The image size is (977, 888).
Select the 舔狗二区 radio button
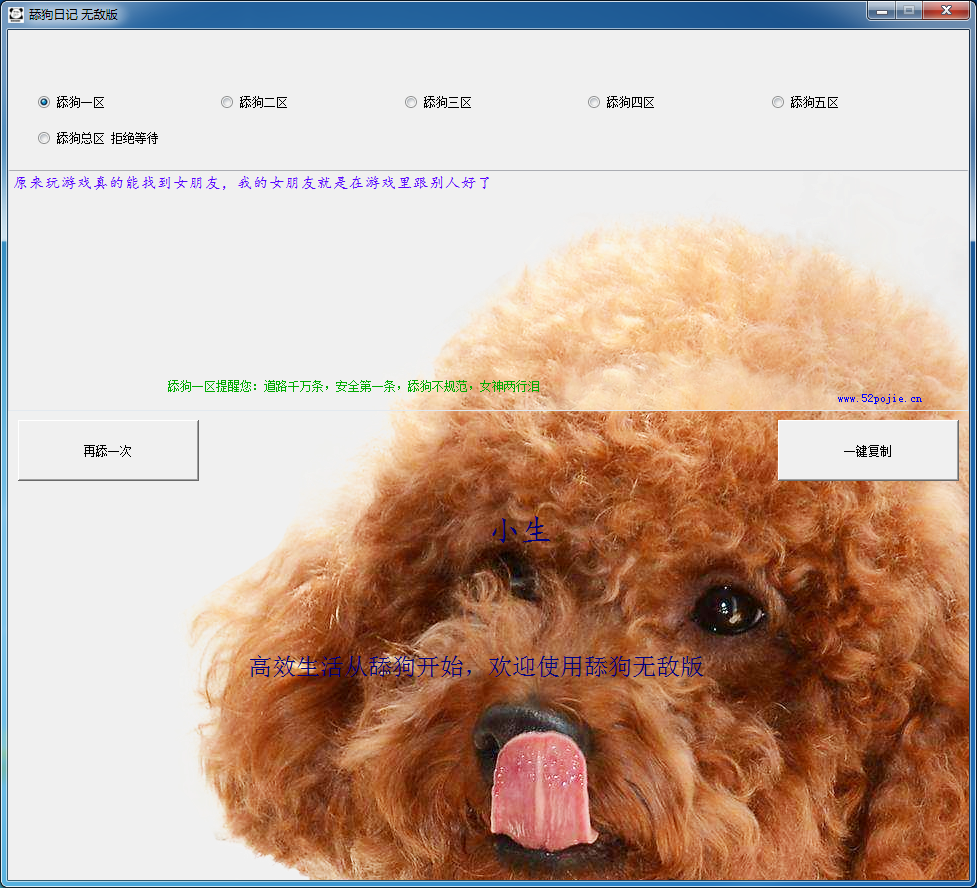254,102
